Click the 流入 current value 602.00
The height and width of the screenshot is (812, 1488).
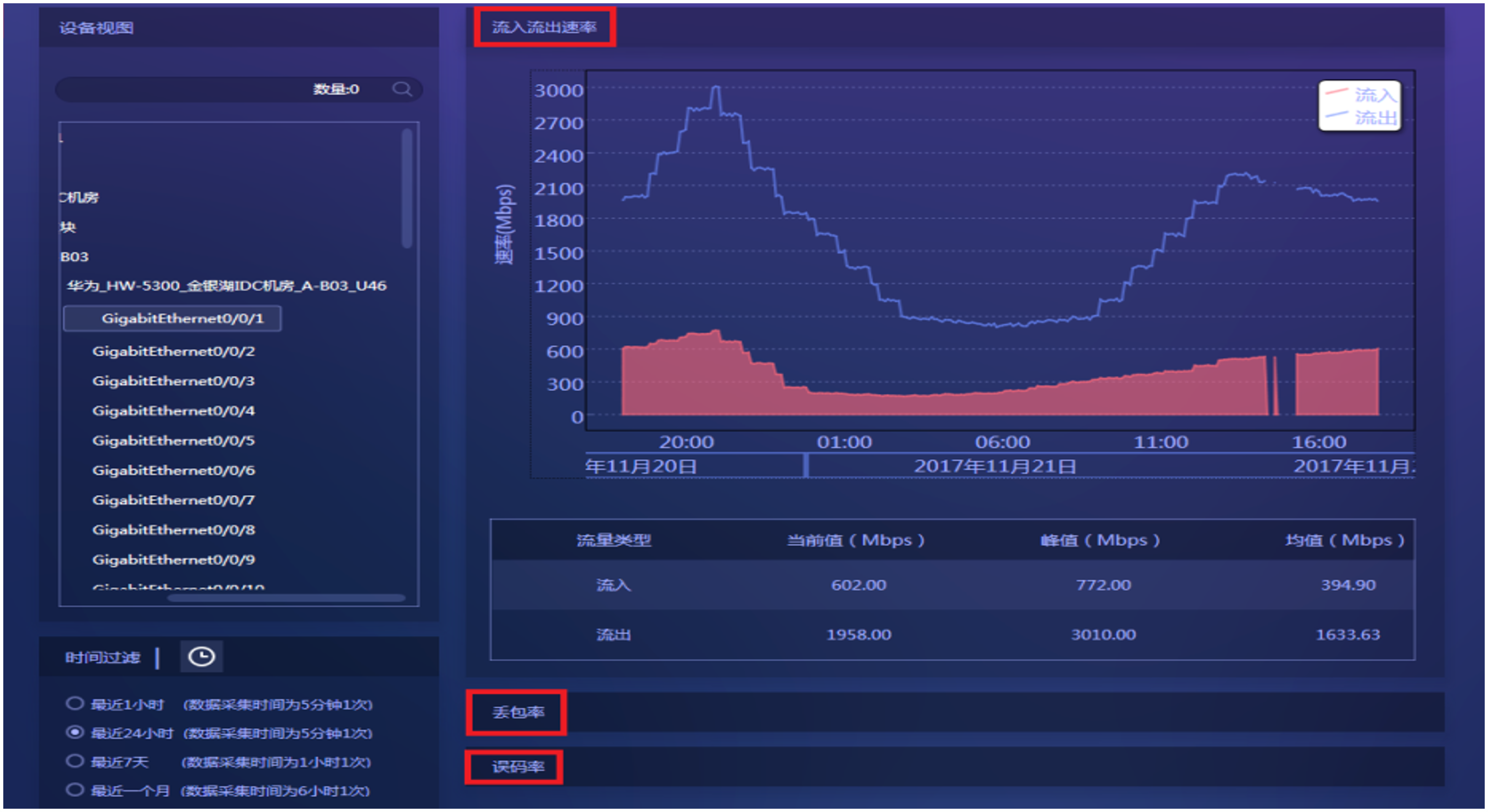[x=858, y=585]
